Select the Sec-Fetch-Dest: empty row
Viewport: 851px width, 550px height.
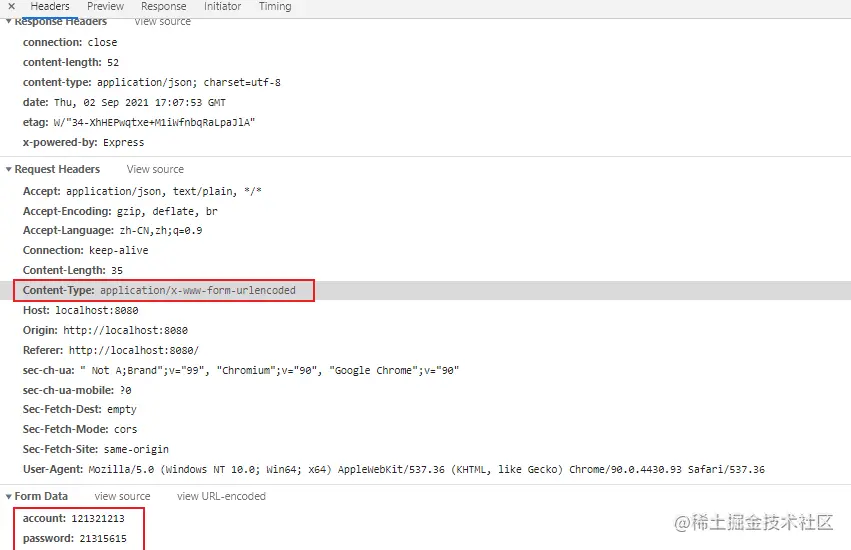(x=80, y=409)
